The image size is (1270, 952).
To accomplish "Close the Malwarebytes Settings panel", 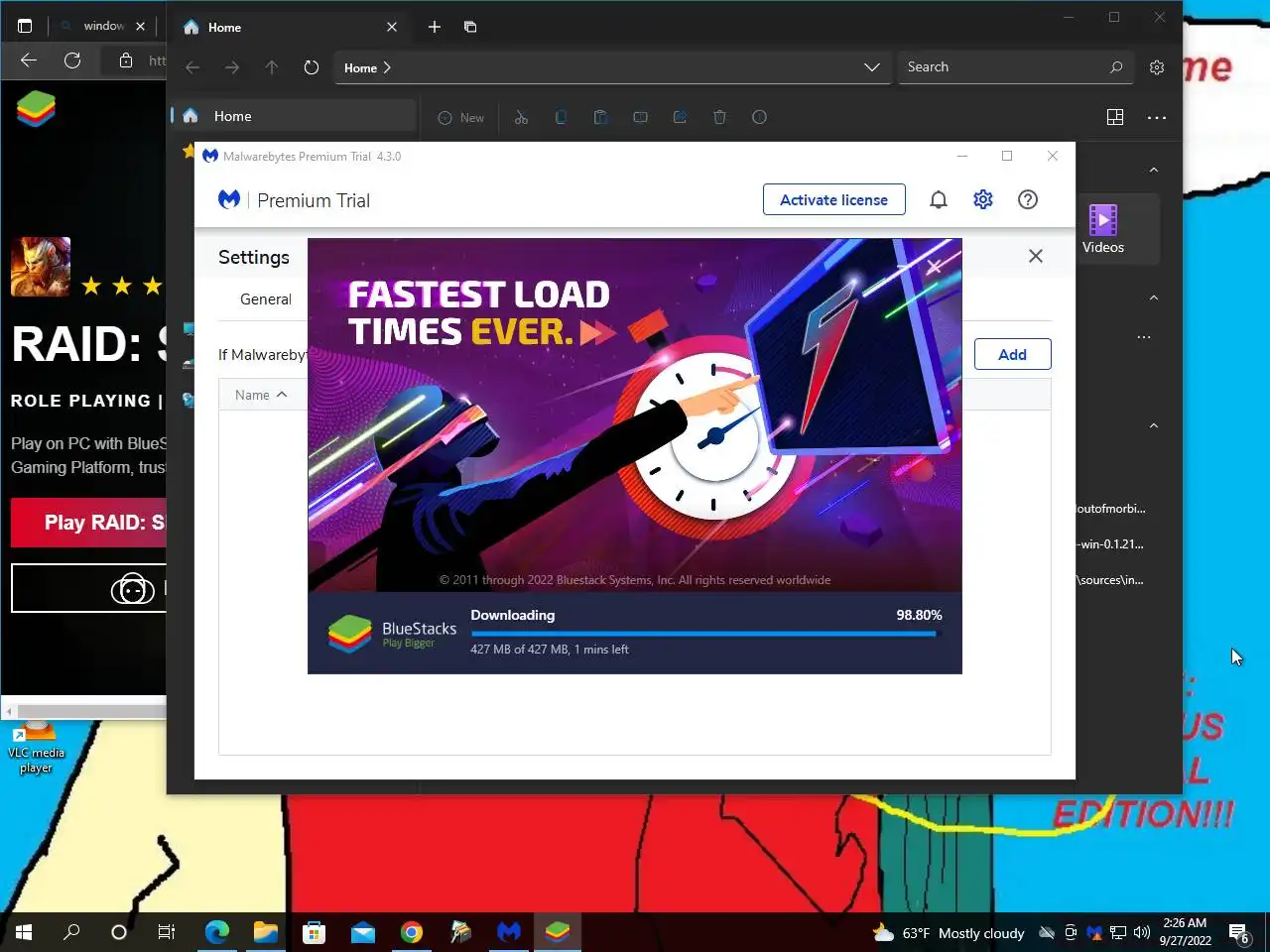I will click(1035, 256).
